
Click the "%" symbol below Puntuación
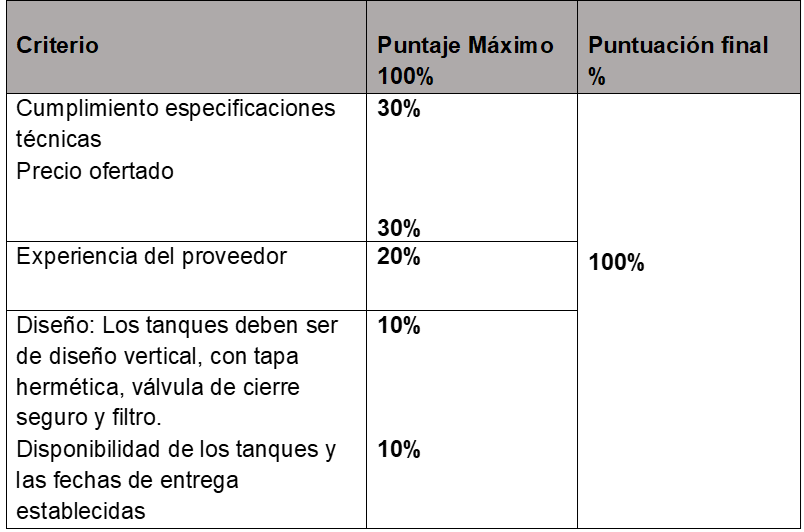click(597, 77)
